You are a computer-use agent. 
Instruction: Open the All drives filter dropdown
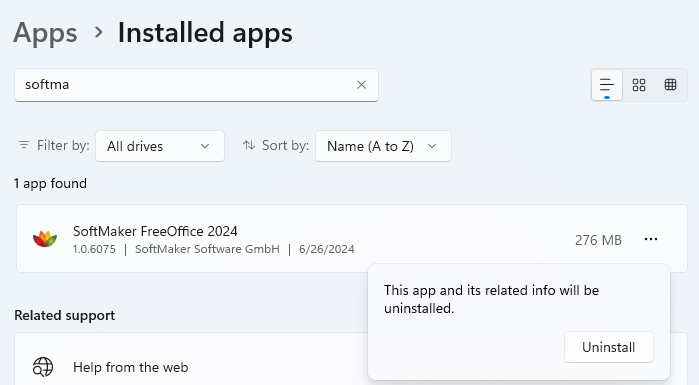pyautogui.click(x=160, y=146)
